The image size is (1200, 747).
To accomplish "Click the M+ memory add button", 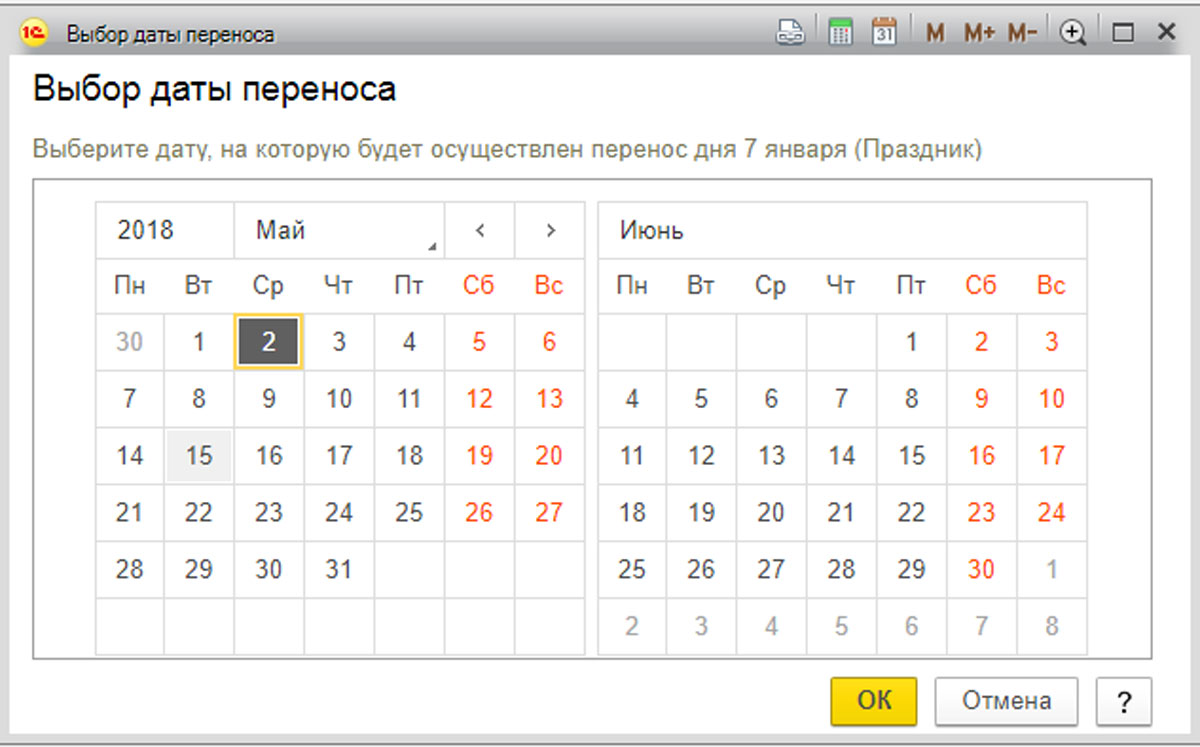I will click(x=979, y=33).
